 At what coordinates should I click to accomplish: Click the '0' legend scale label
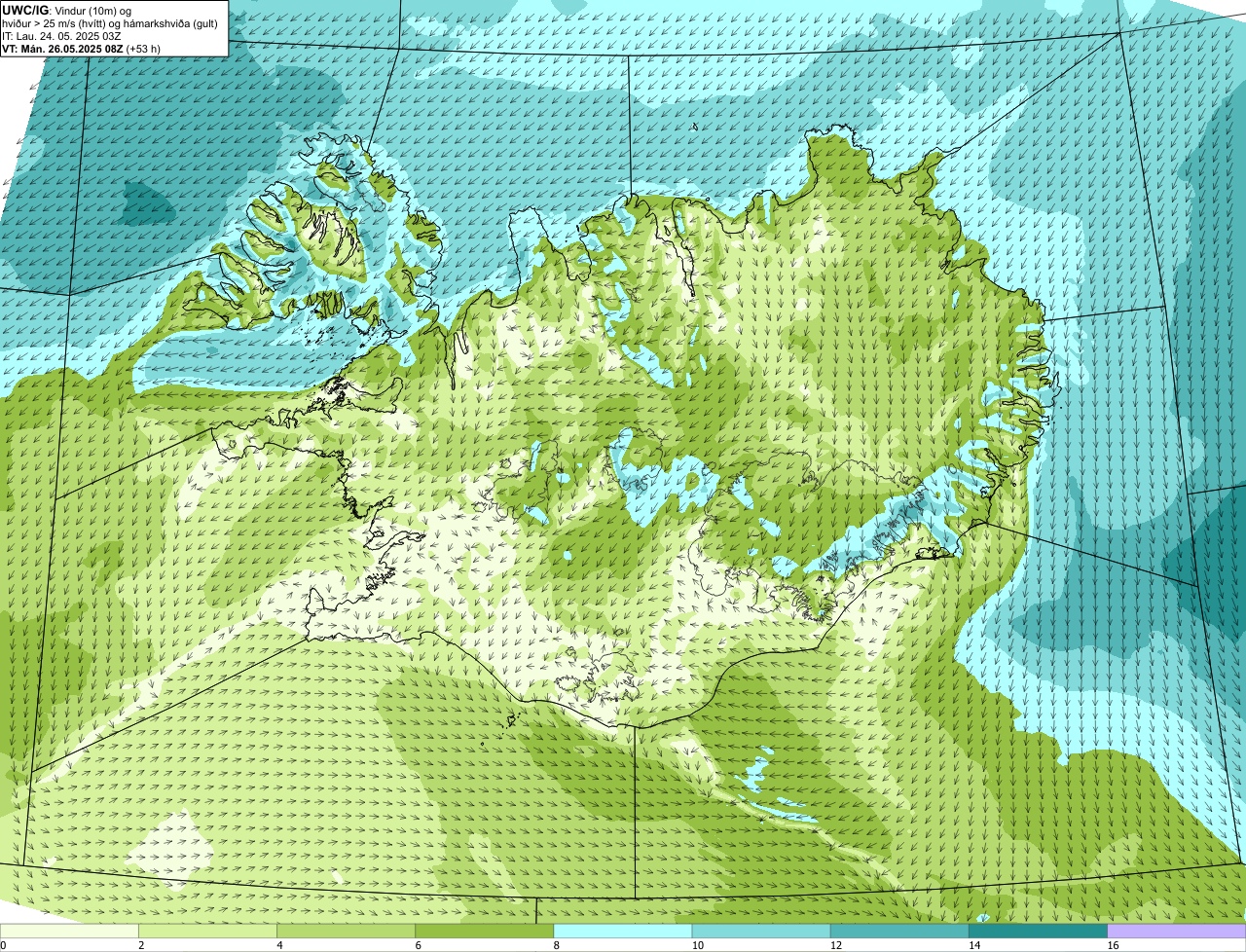tap(3, 945)
